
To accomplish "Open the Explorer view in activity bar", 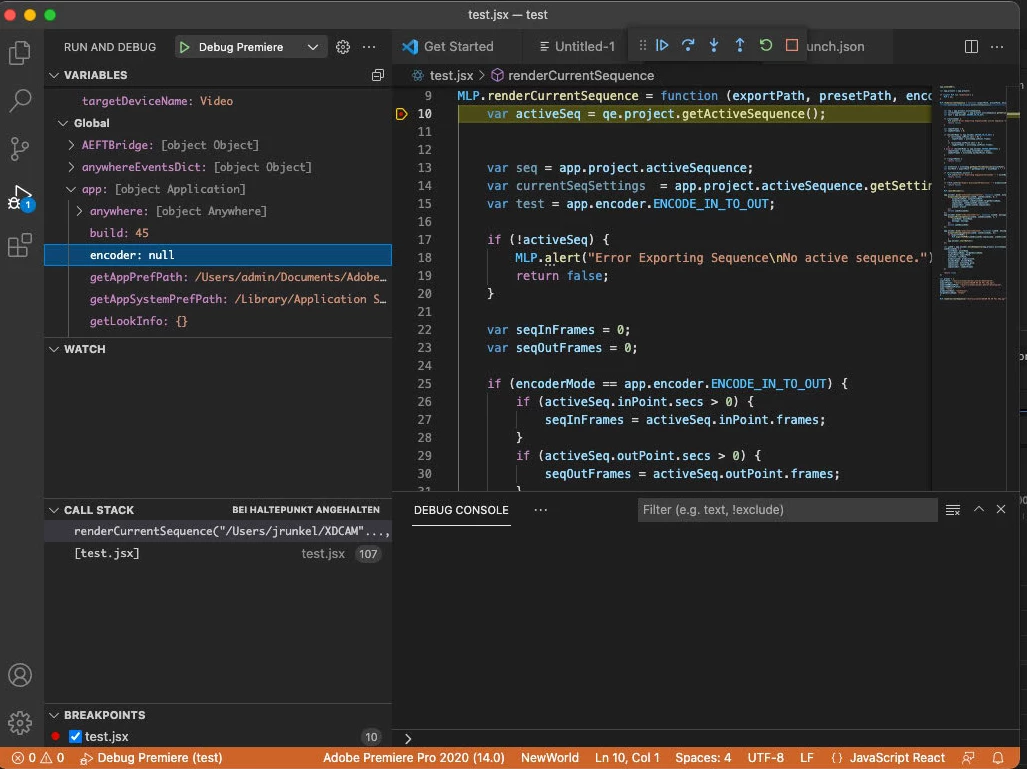I will [x=20, y=53].
